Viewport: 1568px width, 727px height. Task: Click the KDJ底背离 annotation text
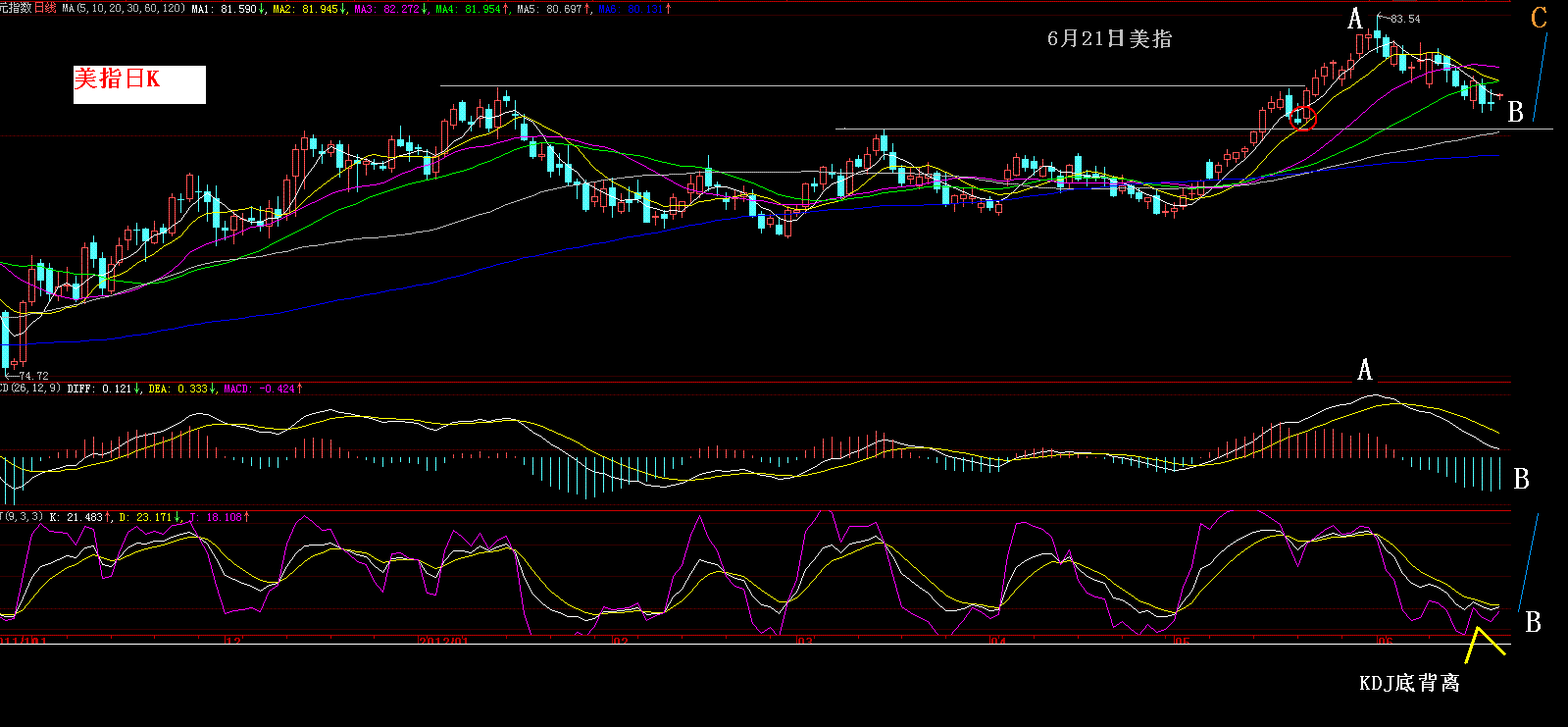1409,683
